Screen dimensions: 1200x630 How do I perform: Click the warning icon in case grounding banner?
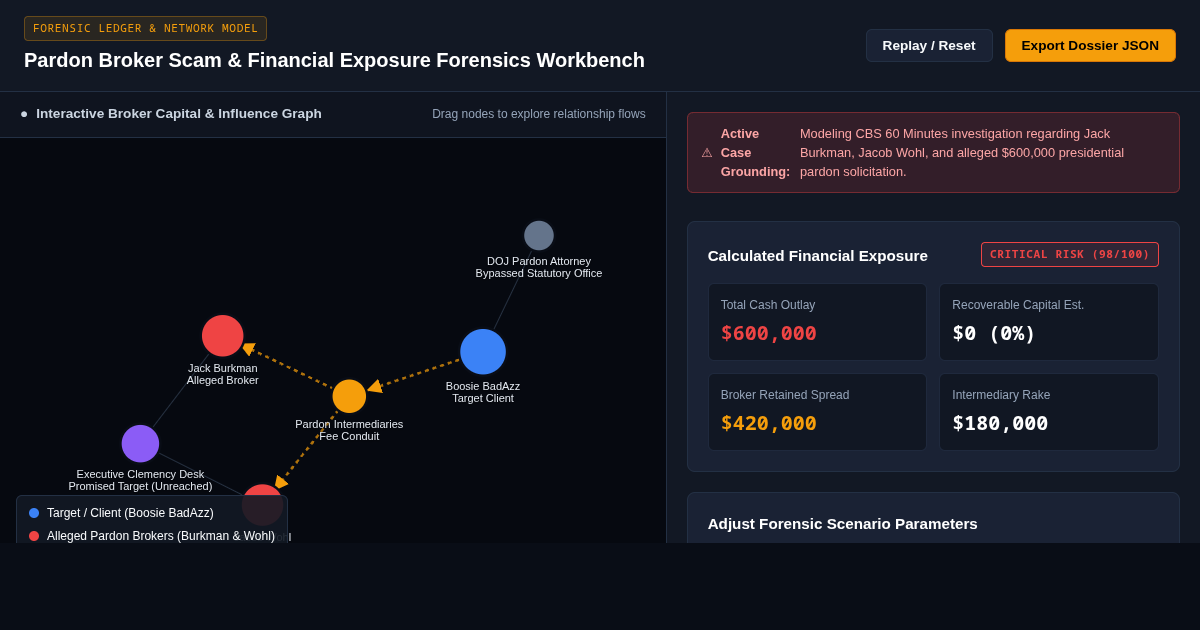pos(707,153)
